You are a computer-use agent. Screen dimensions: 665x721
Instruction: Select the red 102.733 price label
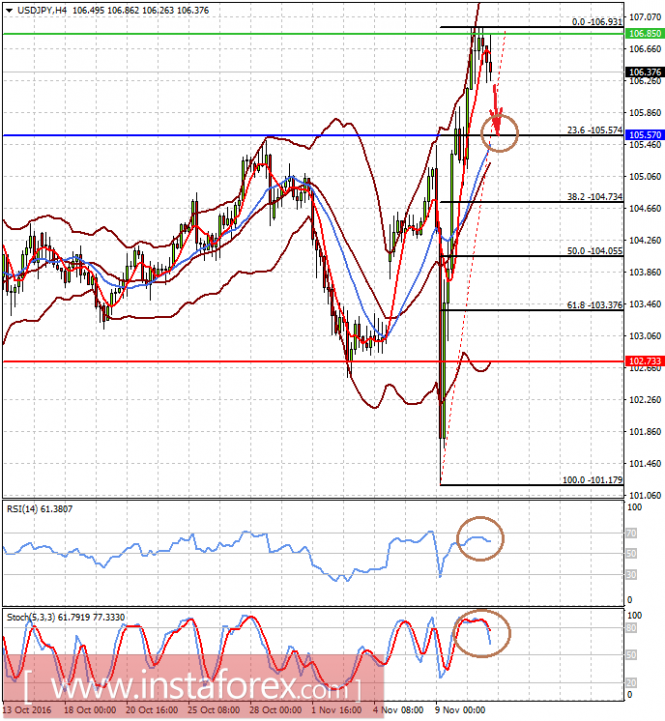pos(644,361)
